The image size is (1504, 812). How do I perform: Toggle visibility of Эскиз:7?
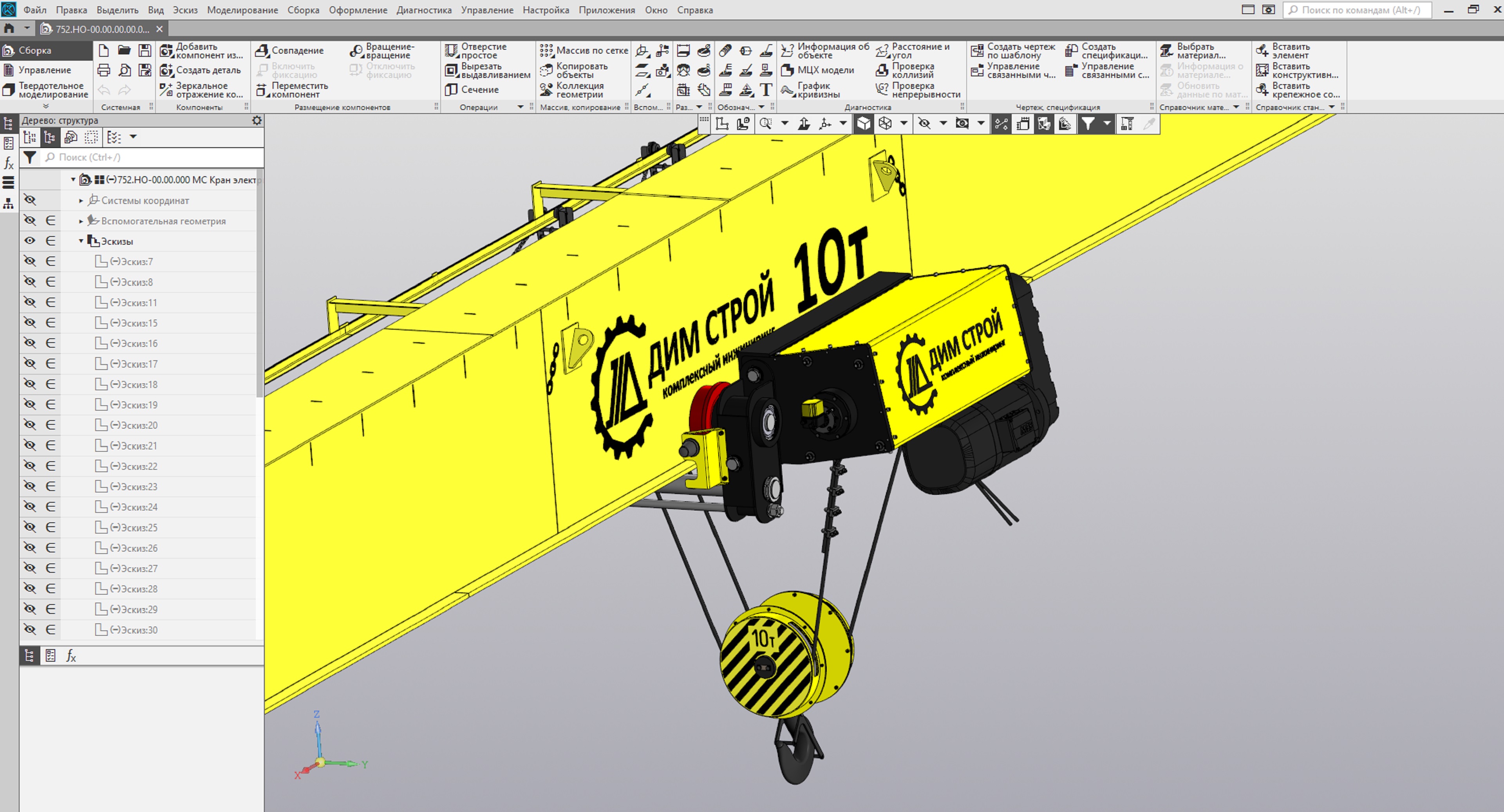pyautogui.click(x=30, y=262)
